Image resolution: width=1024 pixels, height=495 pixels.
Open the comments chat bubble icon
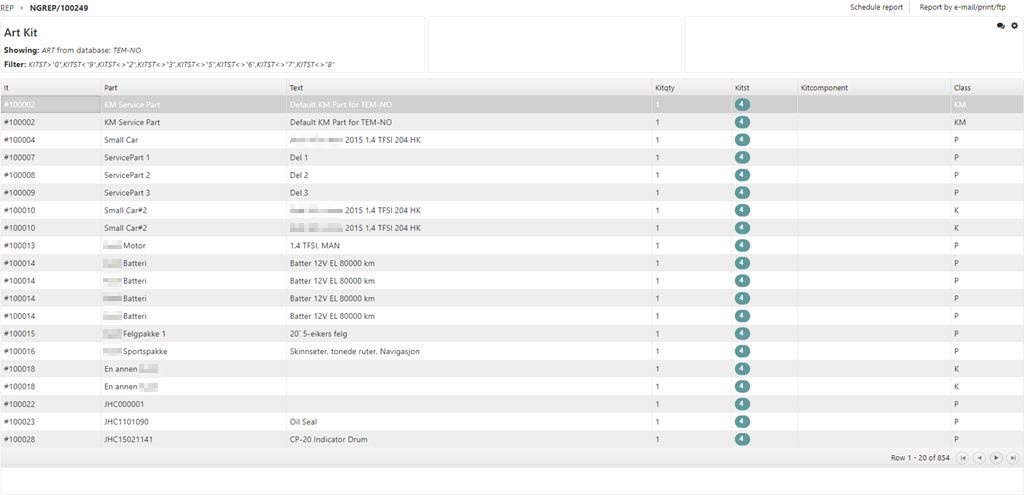(x=1000, y=26)
